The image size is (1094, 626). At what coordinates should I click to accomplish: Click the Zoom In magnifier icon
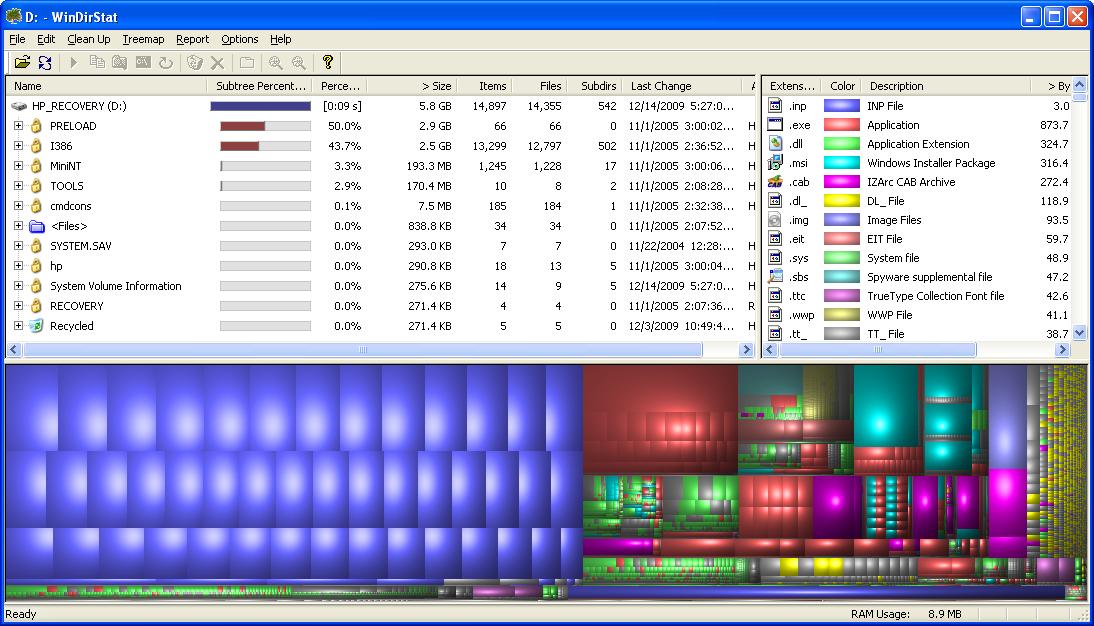point(276,63)
